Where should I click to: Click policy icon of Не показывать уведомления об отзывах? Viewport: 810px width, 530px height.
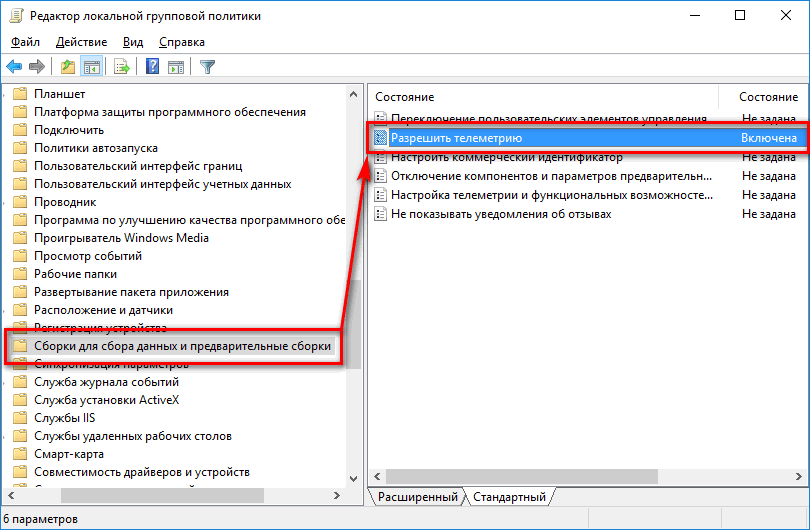coord(380,214)
